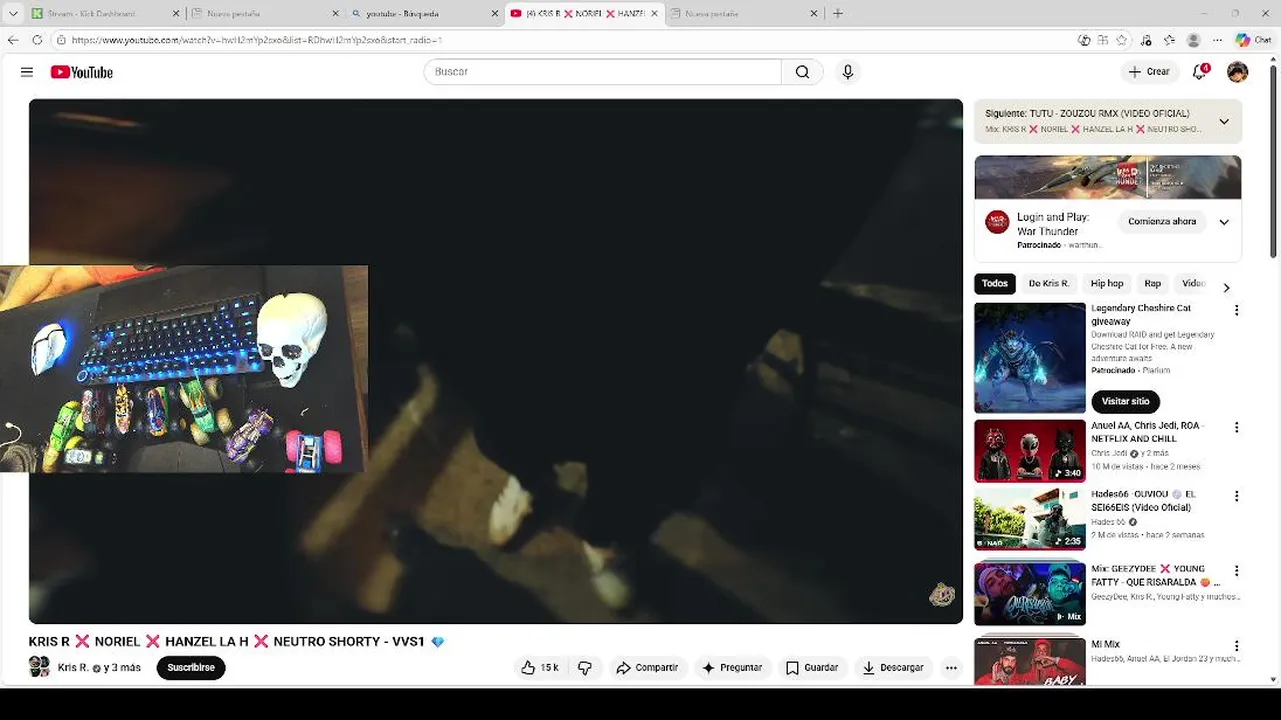Screen dimensions: 1281x720
Task: Click the browser address bar URL
Action: point(257,40)
